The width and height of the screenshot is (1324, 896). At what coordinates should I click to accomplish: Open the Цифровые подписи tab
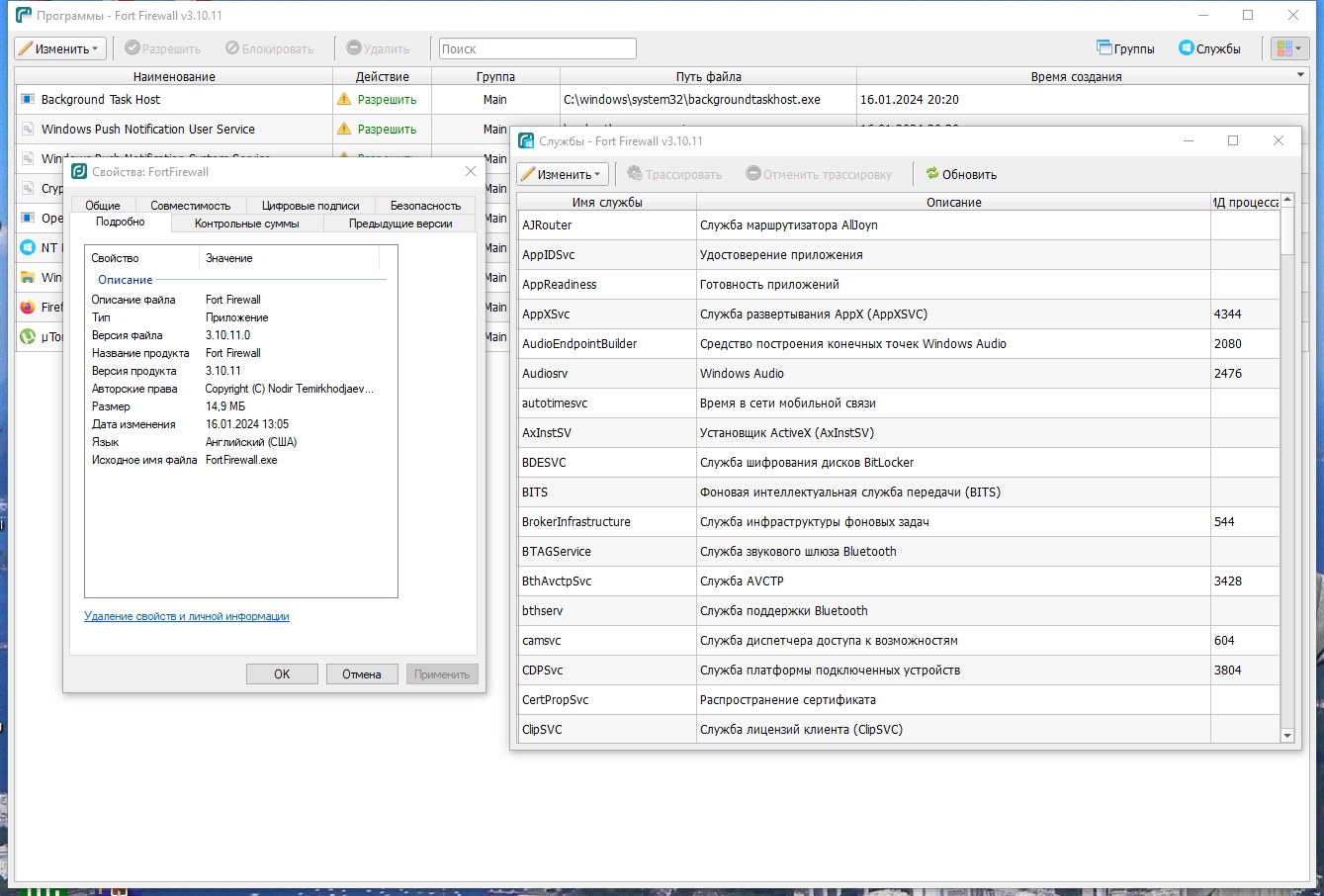pos(310,206)
